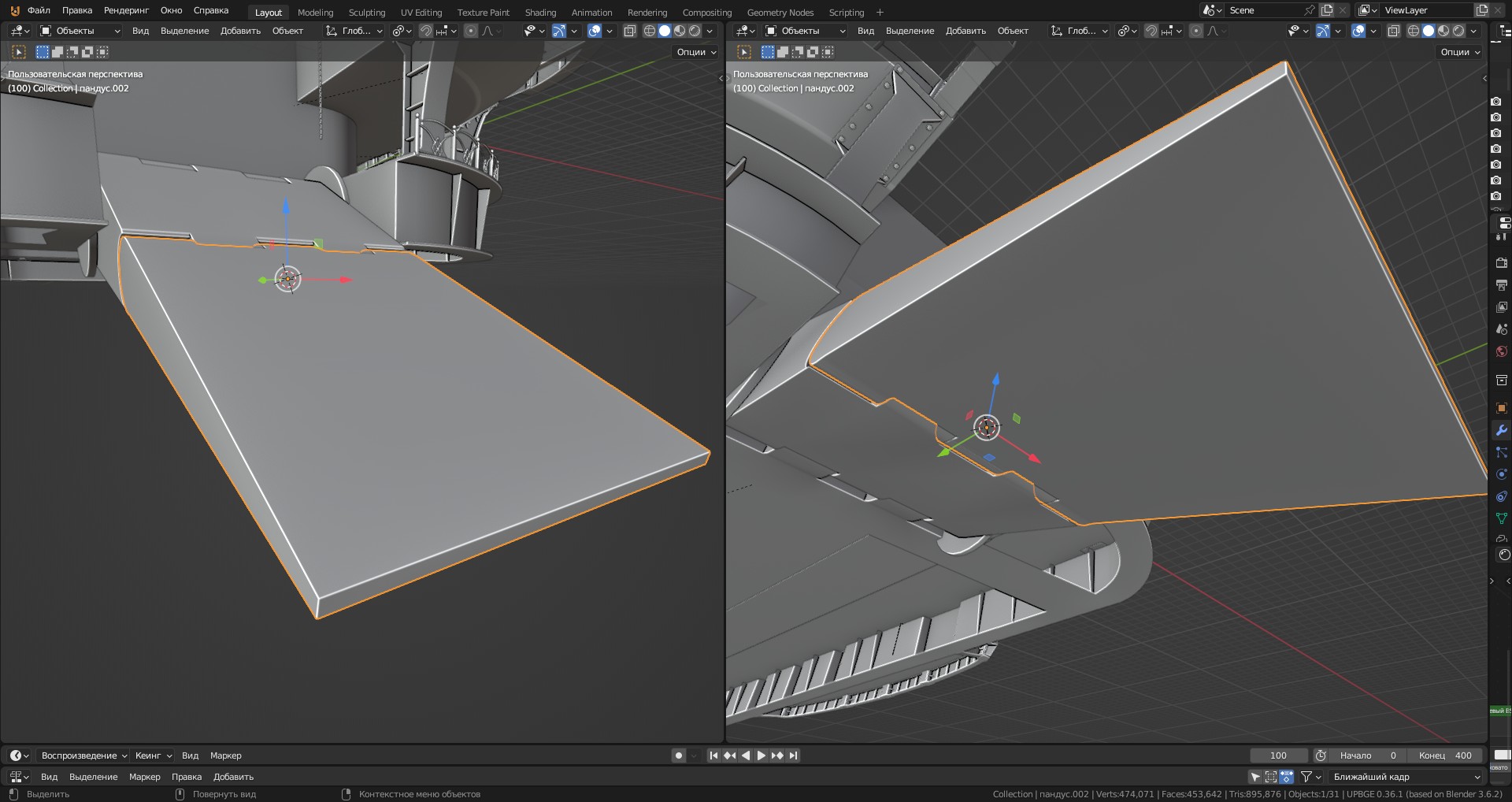Open World properties globe tab
This screenshot has height=802, width=1512.
pyautogui.click(x=1501, y=351)
